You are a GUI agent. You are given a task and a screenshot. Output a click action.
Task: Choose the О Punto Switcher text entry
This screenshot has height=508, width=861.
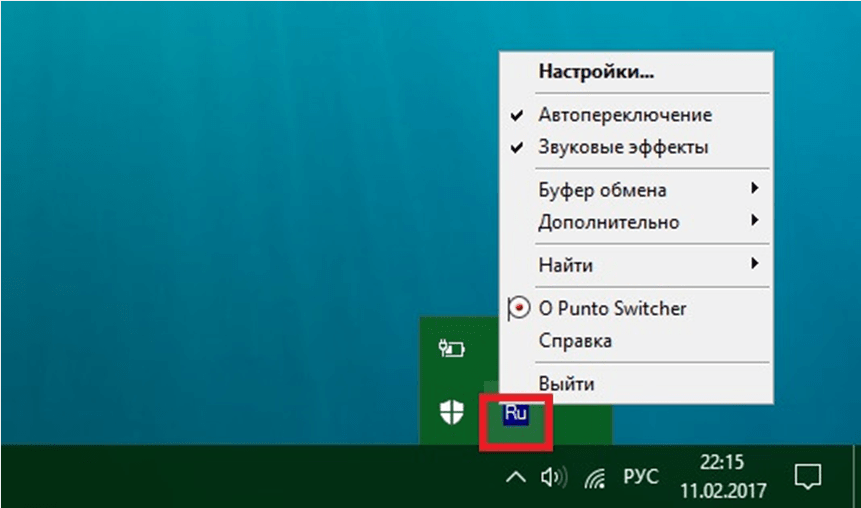tap(612, 308)
